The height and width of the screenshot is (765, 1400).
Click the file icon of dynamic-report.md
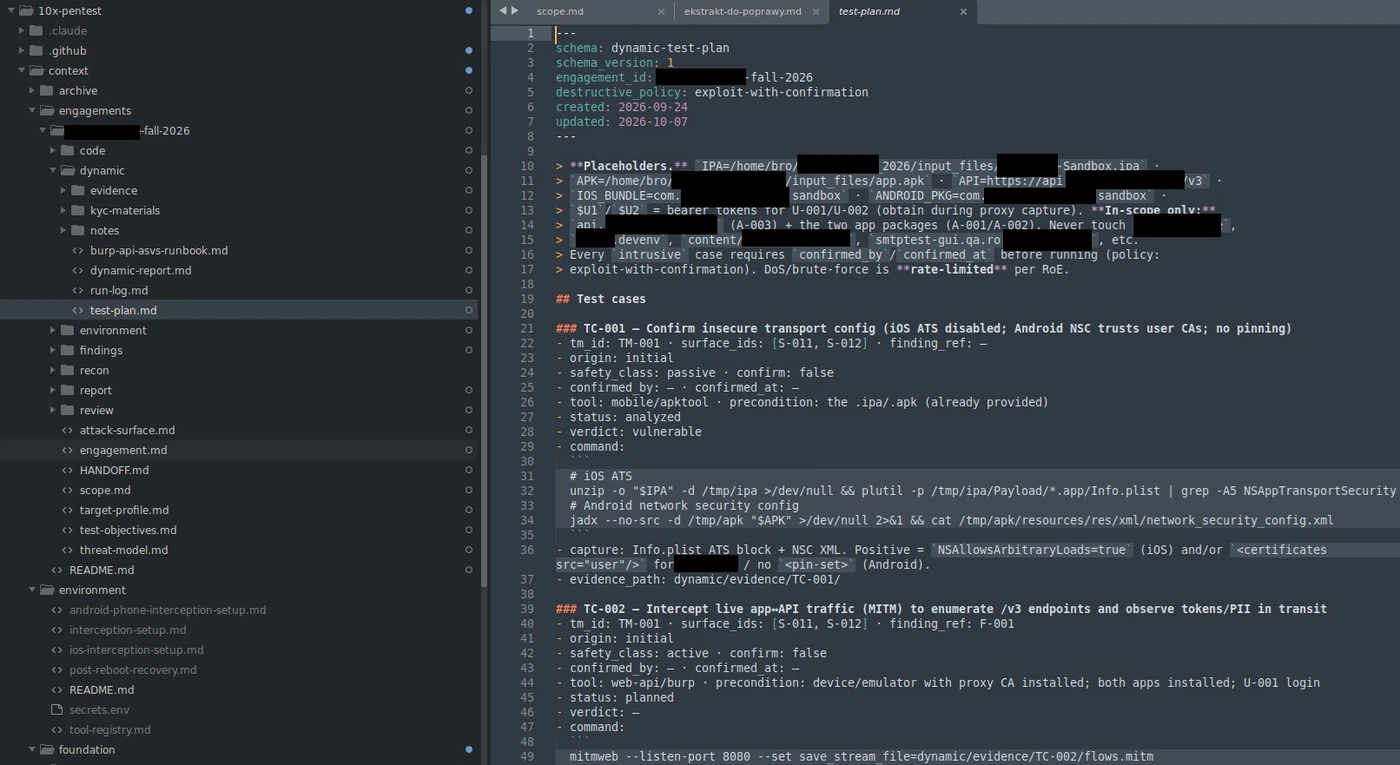78,271
